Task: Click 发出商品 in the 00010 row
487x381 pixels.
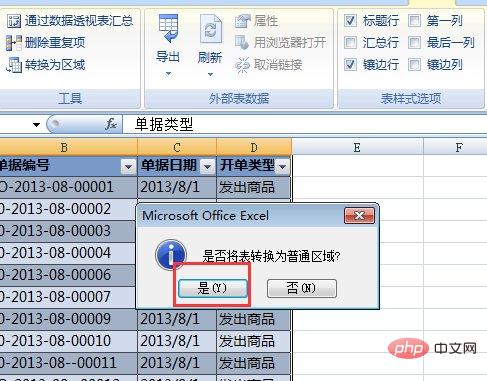Action: tap(247, 341)
